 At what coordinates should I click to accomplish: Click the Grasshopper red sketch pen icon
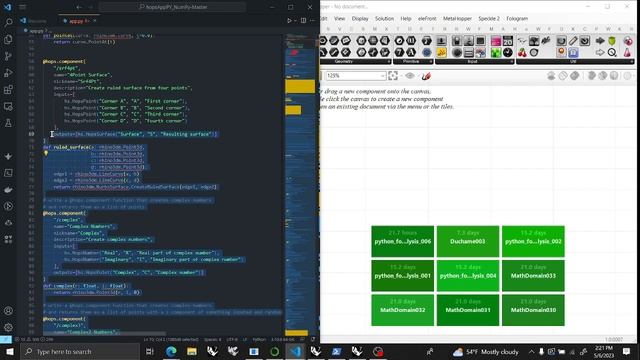(426, 76)
